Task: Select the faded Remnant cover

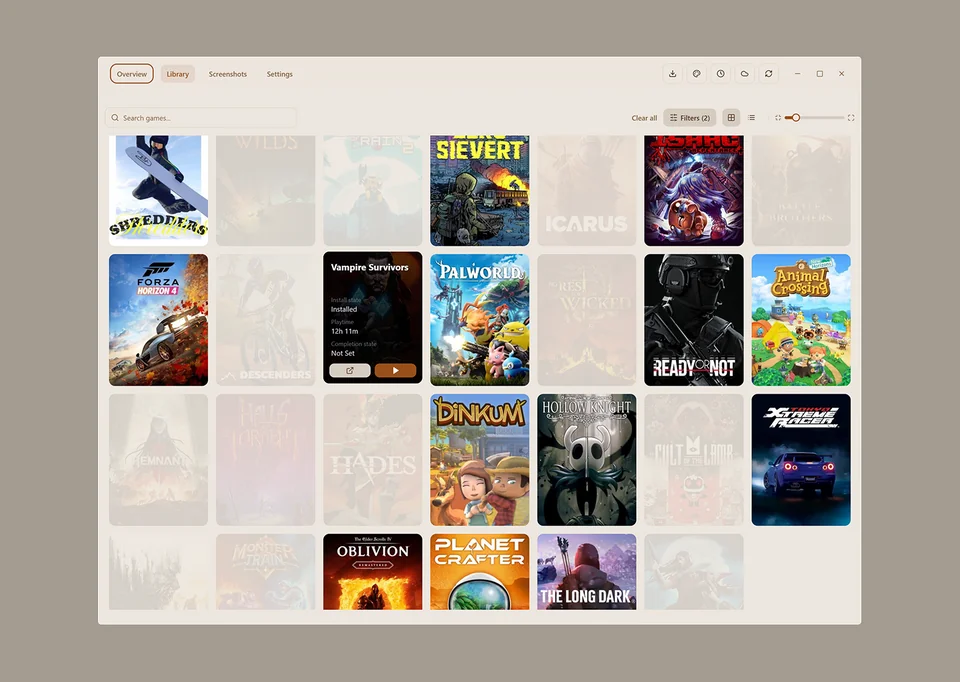Action: point(159,460)
